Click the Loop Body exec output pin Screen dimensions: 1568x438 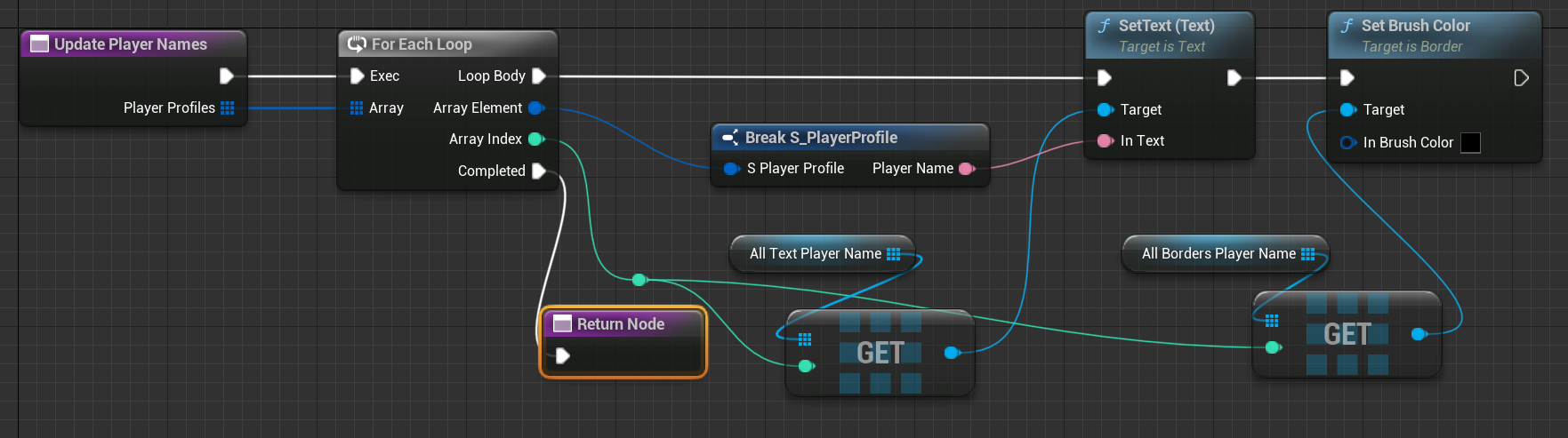[538, 76]
